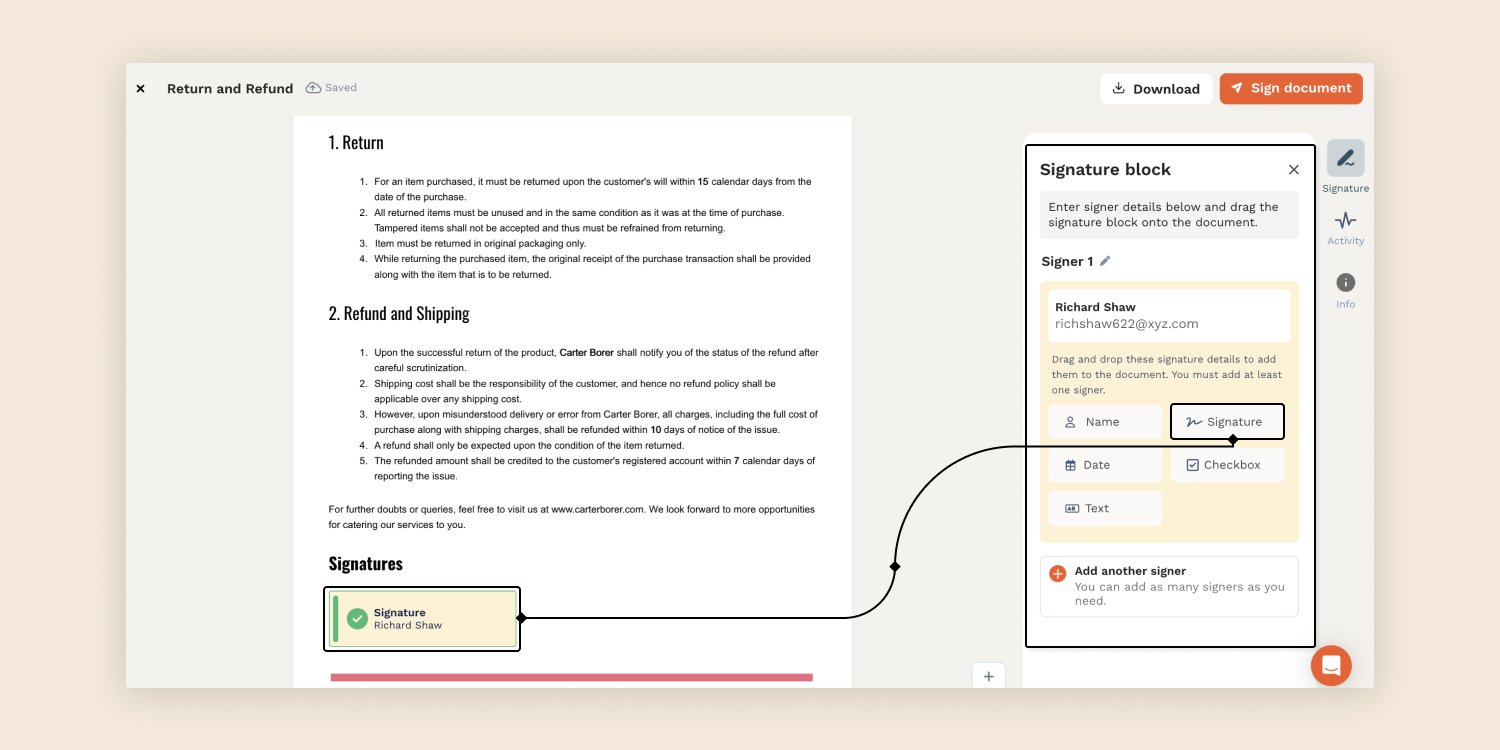Open the orange chat support bubble
This screenshot has height=750, width=1500.
[1331, 665]
